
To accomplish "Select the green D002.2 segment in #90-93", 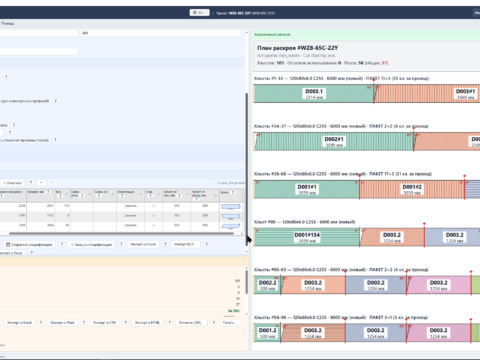I will [x=267, y=285].
